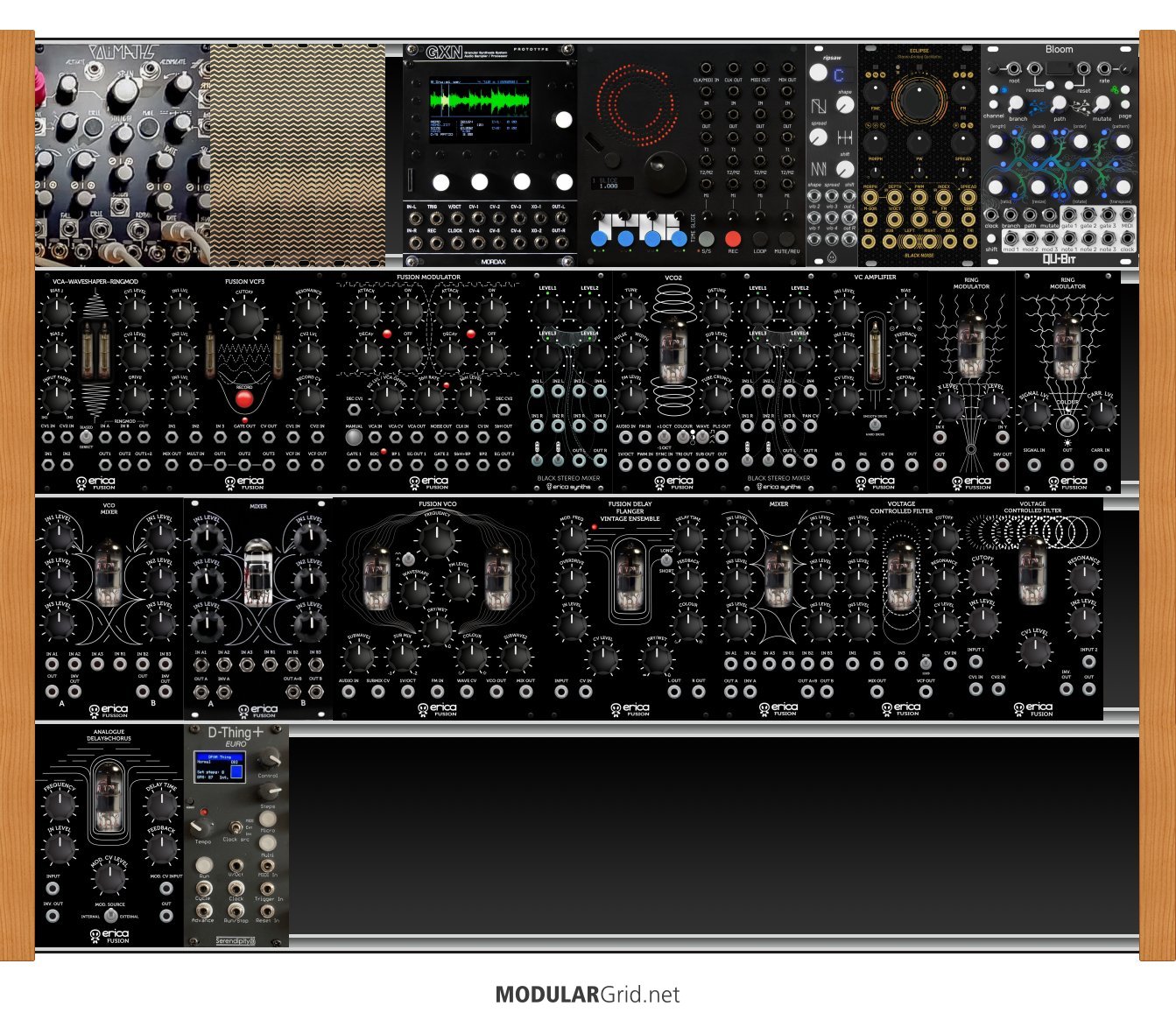
Task: Click the MIX OUT jack on the slicer module
Action: [x=787, y=67]
